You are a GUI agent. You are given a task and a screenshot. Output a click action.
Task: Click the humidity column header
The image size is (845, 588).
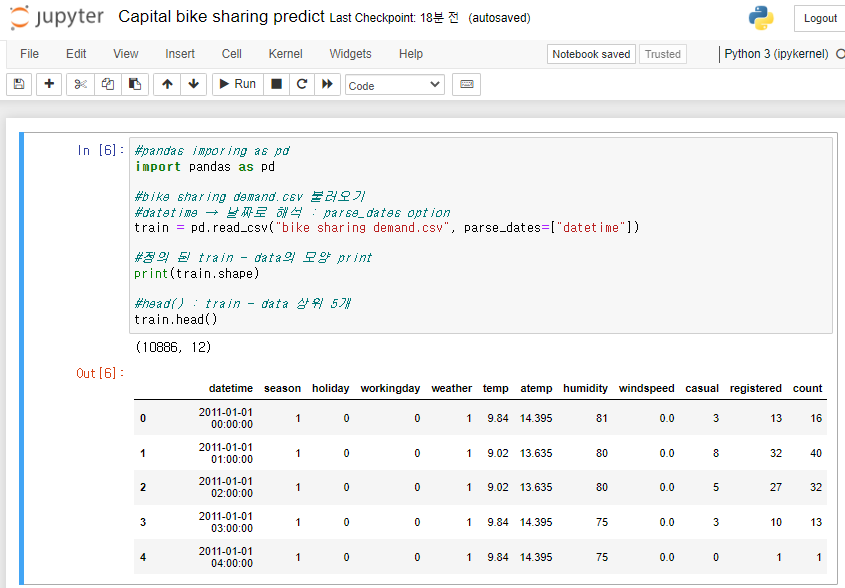(x=585, y=388)
